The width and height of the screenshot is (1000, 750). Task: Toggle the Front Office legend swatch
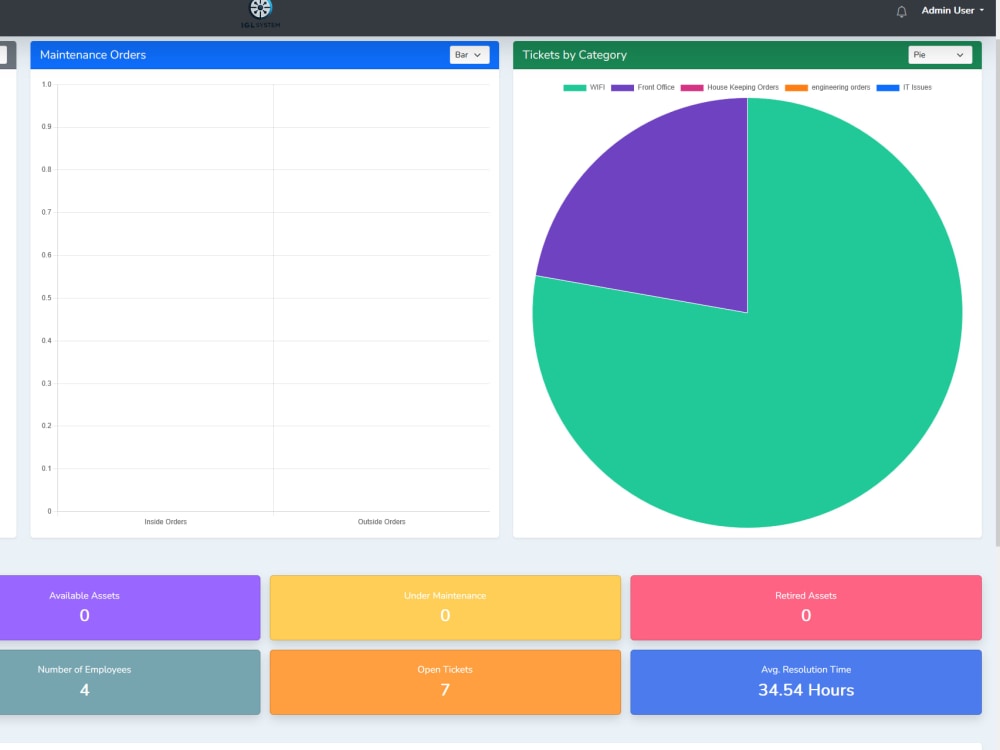click(622, 87)
